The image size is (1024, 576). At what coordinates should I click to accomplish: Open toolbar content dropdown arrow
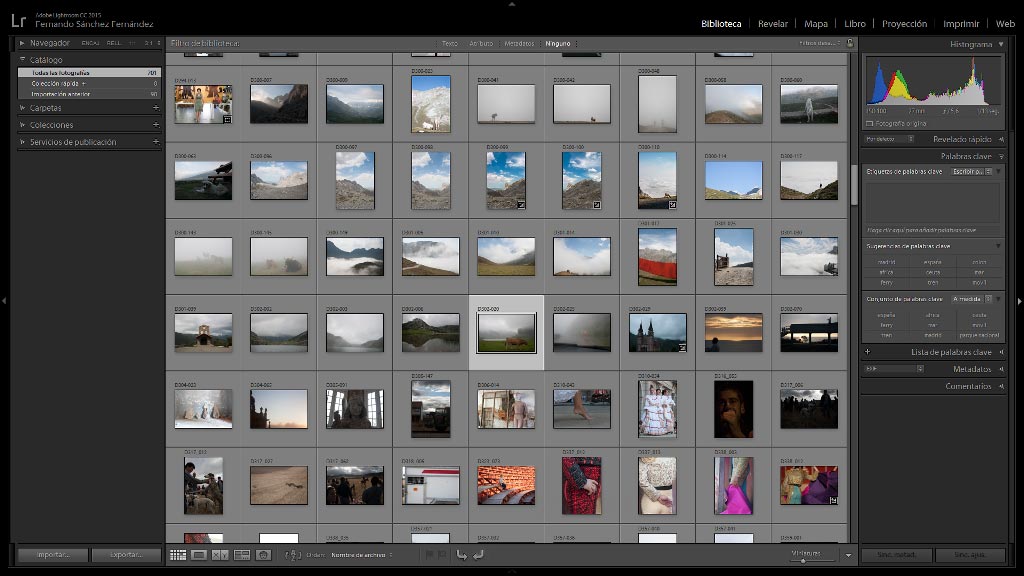pyautogui.click(x=848, y=555)
